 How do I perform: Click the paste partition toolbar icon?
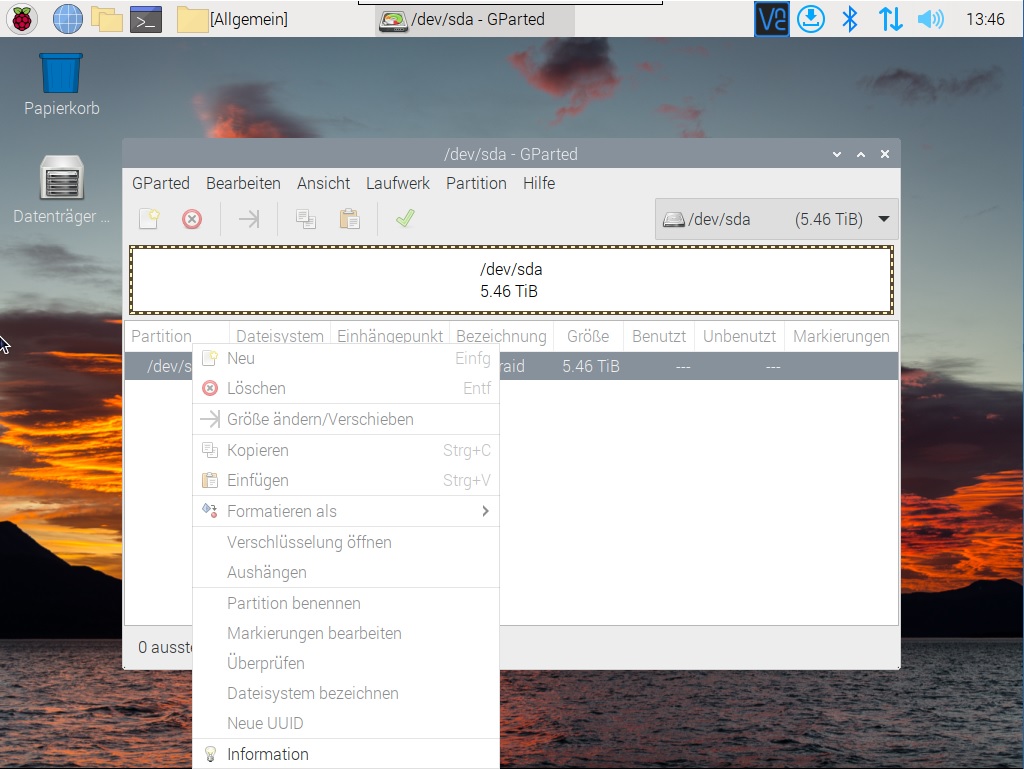pos(349,219)
